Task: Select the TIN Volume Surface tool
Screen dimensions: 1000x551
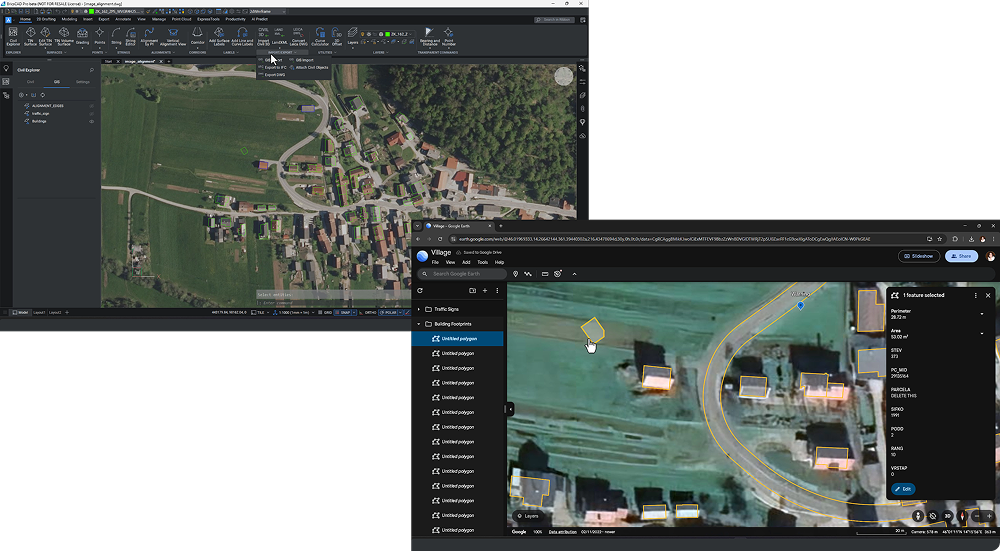Action: tap(64, 36)
